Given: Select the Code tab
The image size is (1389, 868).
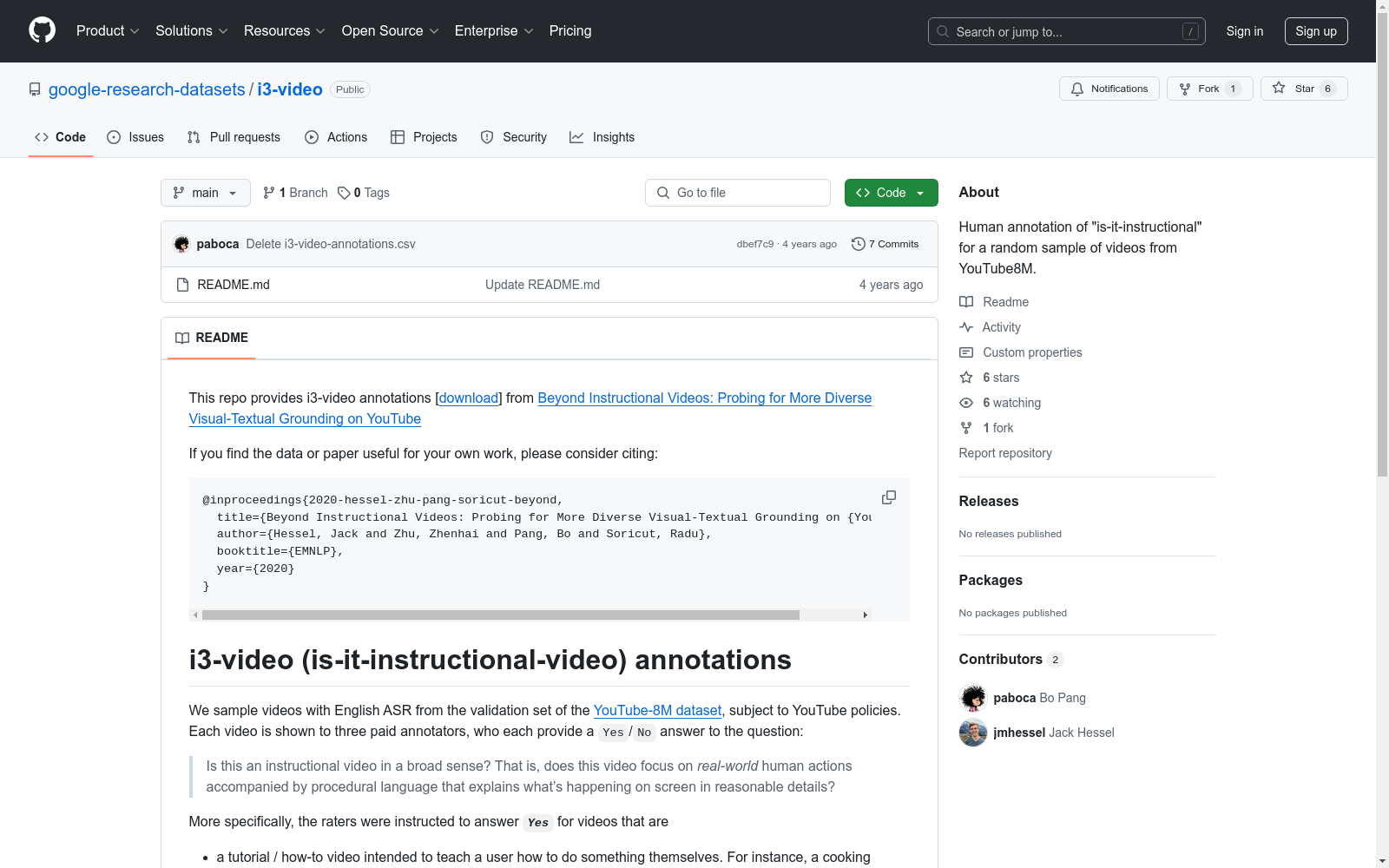Looking at the screenshot, I should coord(60,137).
